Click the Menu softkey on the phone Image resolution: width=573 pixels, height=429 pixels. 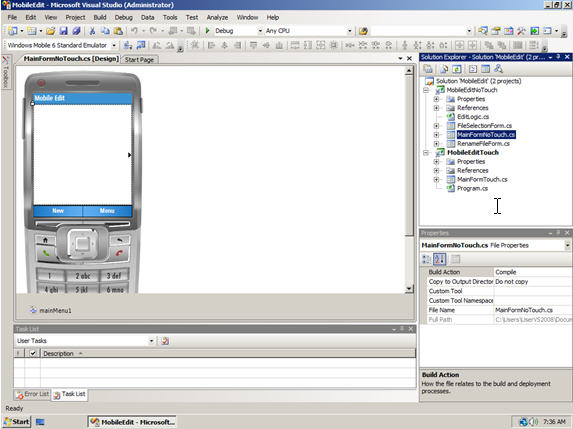[x=107, y=211]
